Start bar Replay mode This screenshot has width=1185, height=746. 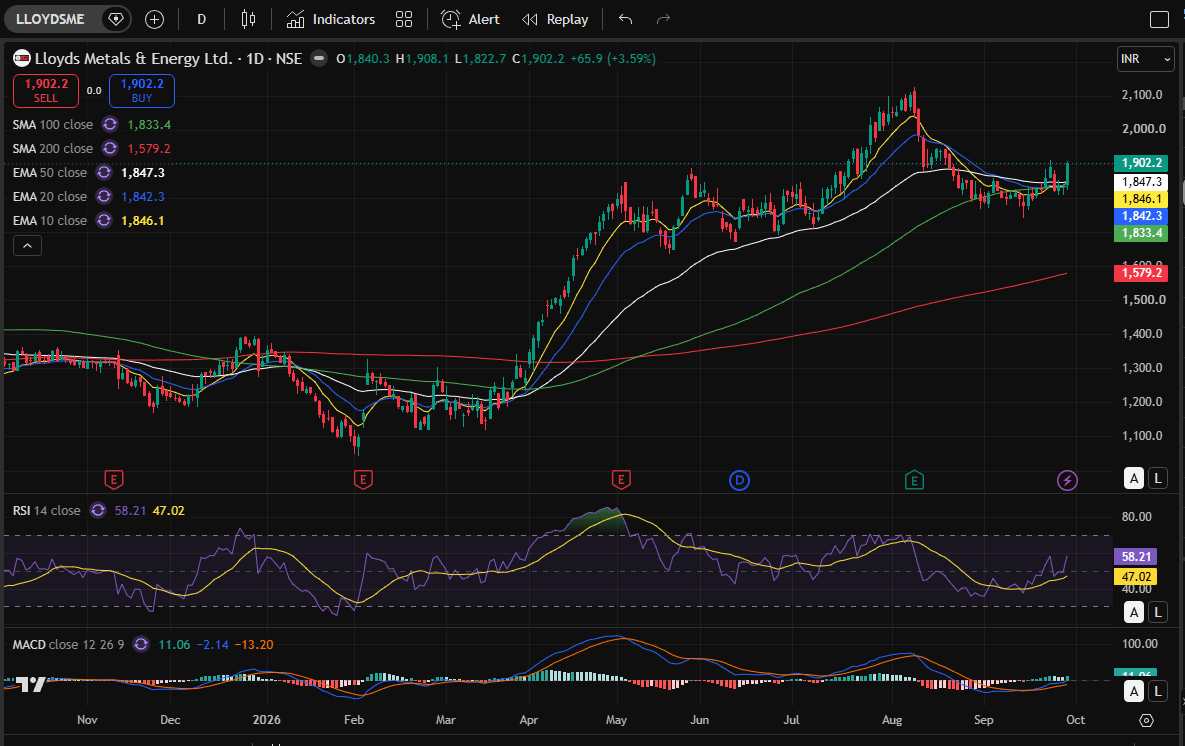555,20
